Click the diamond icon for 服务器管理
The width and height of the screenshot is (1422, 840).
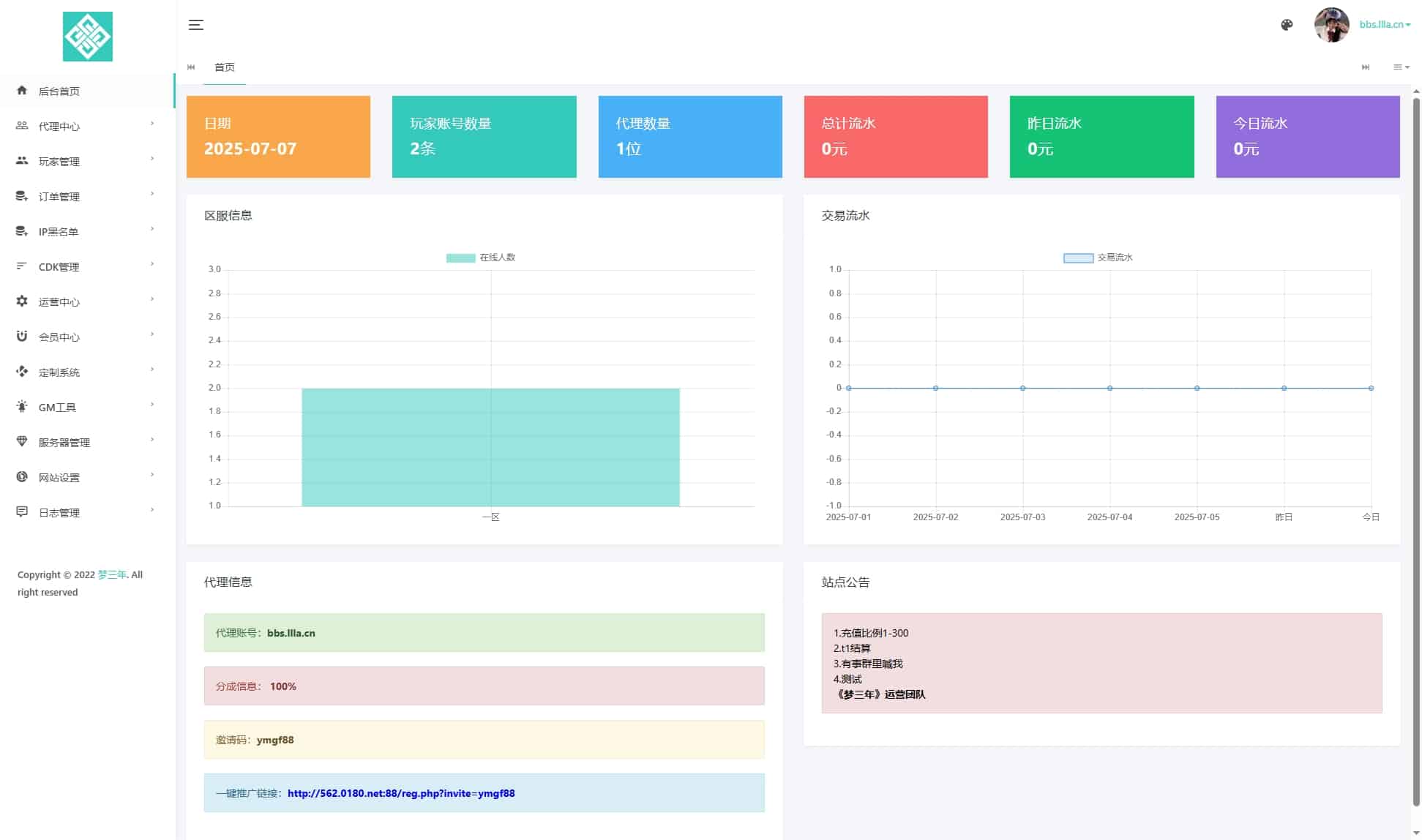pos(22,442)
